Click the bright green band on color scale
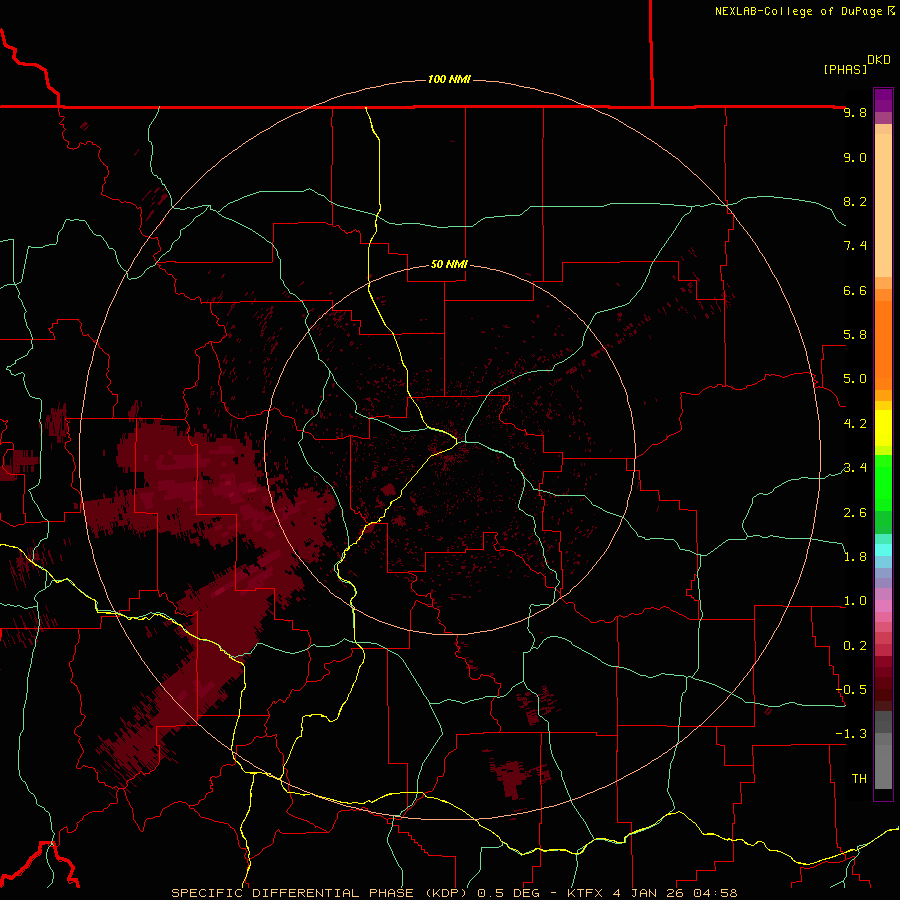 (x=883, y=482)
